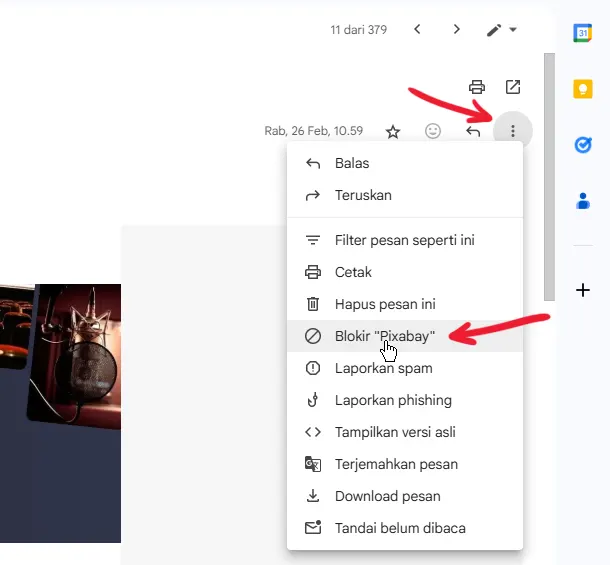Click the plus get add-ons icon
The image size is (610, 565).
(583, 290)
